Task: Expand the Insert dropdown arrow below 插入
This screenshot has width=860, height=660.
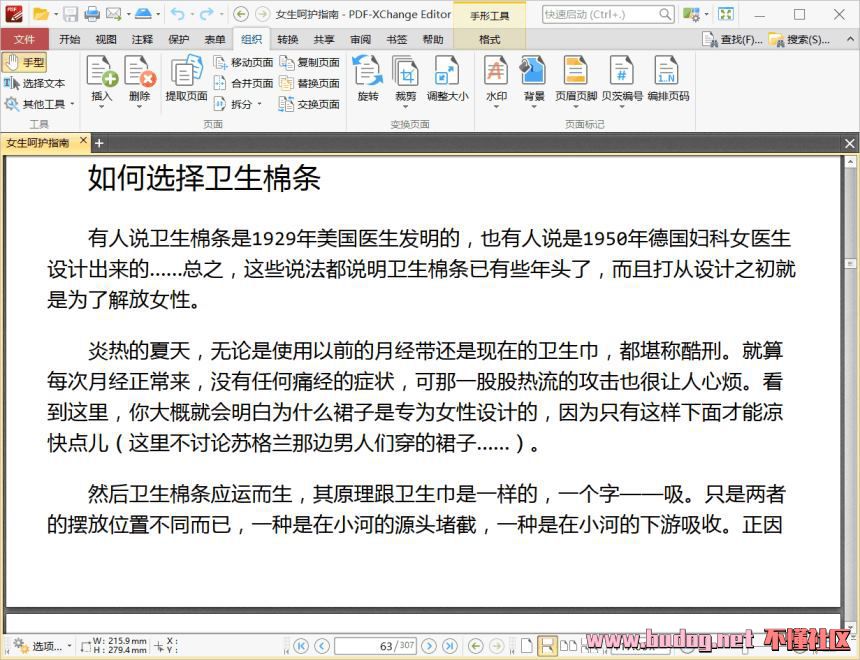Action: coord(102,106)
